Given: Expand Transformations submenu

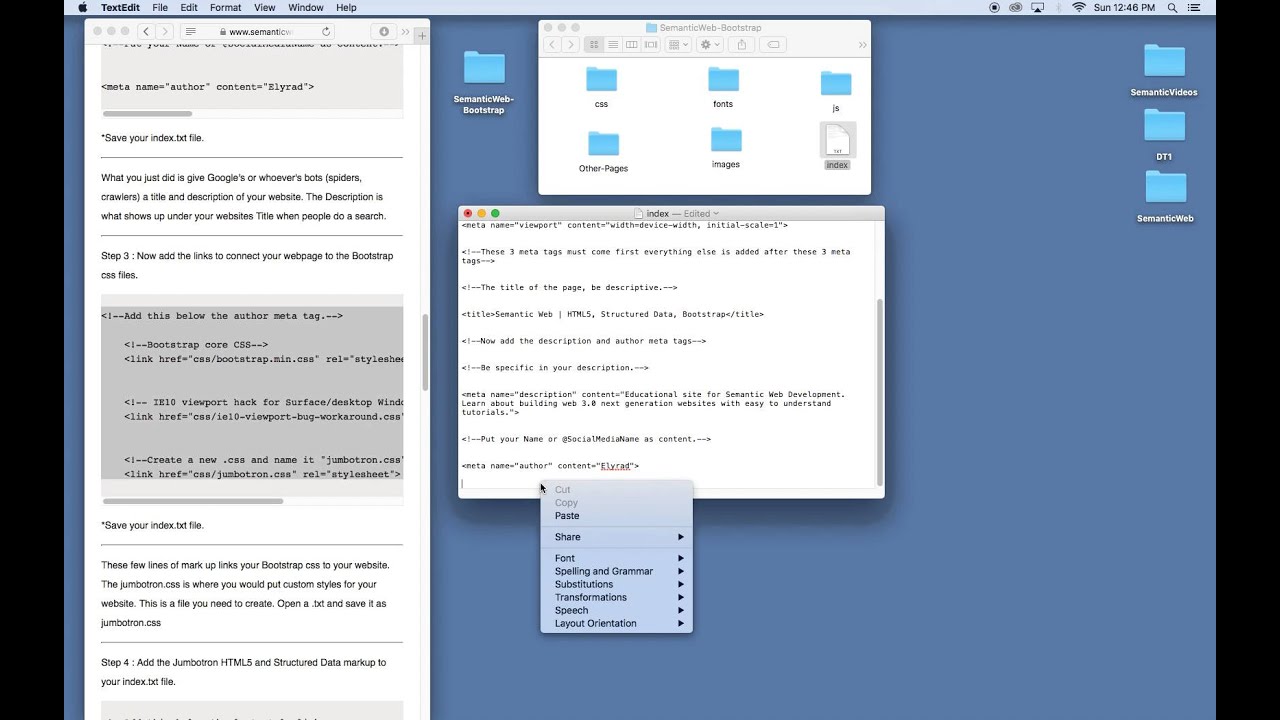Looking at the screenshot, I should coord(616,597).
